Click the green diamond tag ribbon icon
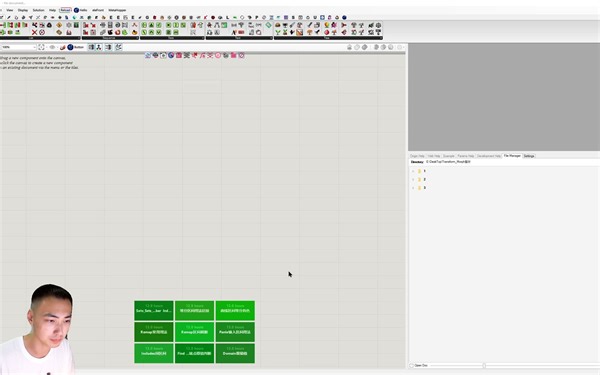Screen dimensions: 600x375 pos(268,25)
